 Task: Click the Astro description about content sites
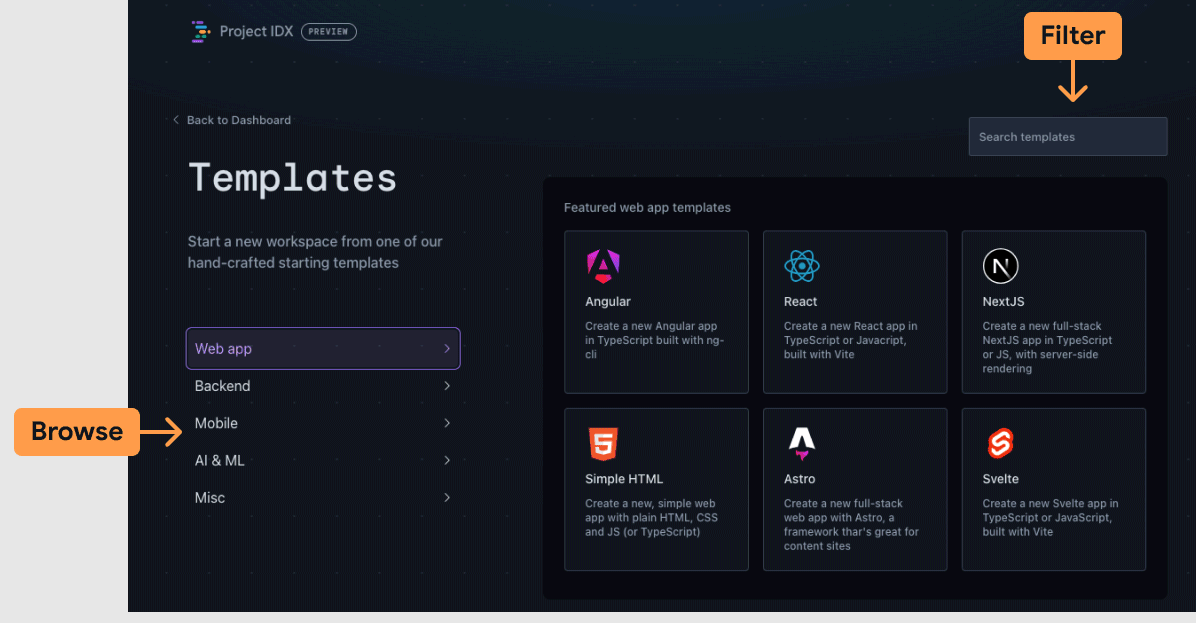point(851,525)
